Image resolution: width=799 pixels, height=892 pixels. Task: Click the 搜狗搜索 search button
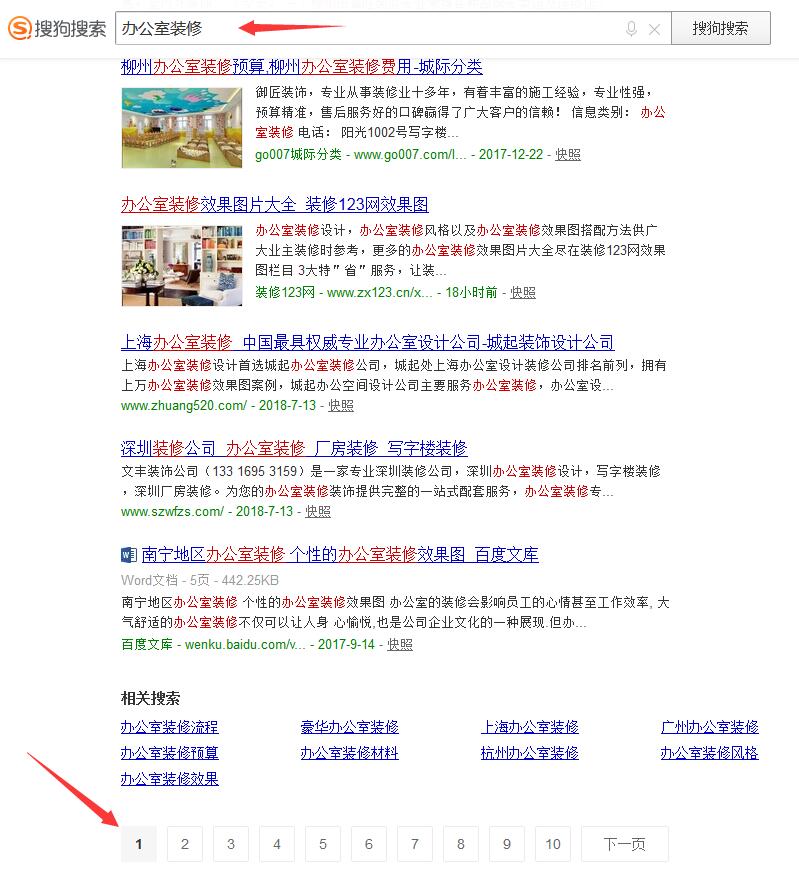pos(720,29)
